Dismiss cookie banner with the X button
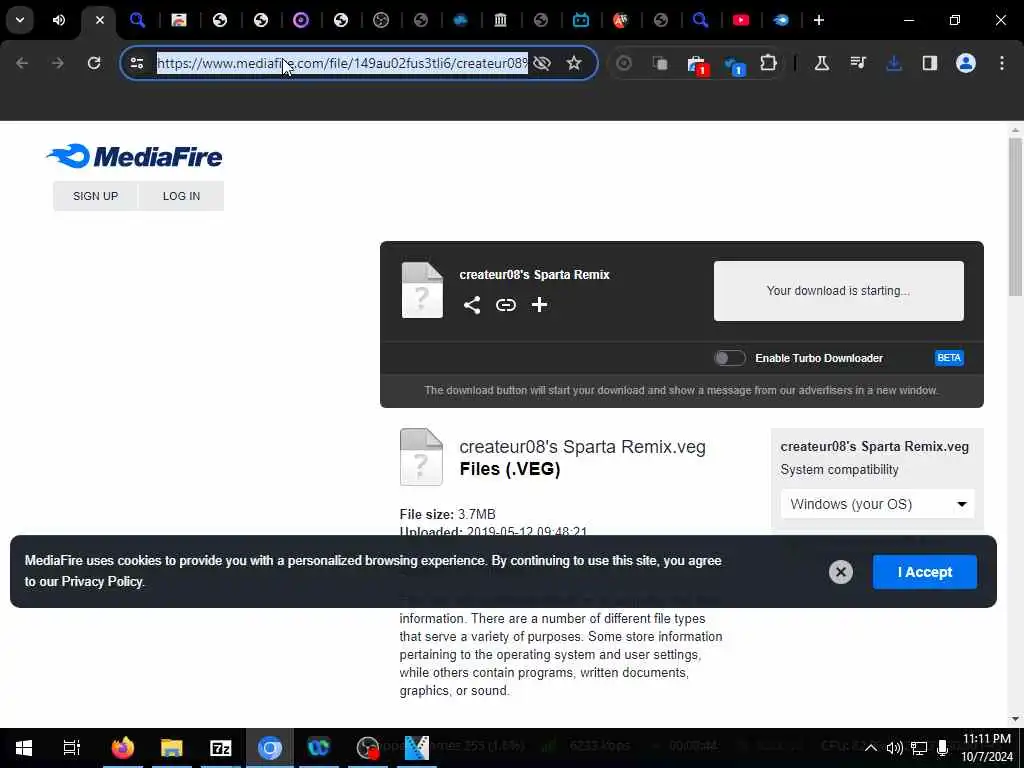Screen dimensions: 1024x768 (x=840, y=572)
